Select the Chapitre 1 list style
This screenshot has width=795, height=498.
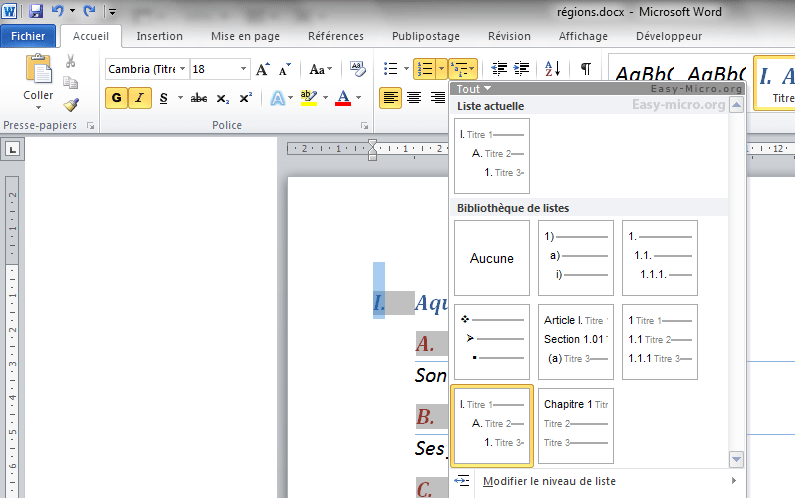(576, 426)
